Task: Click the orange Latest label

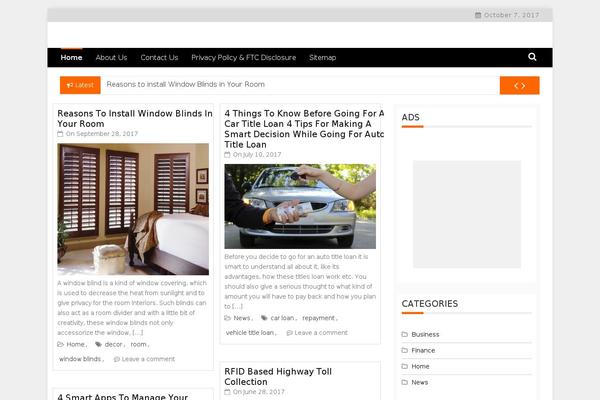Action: 80,85
